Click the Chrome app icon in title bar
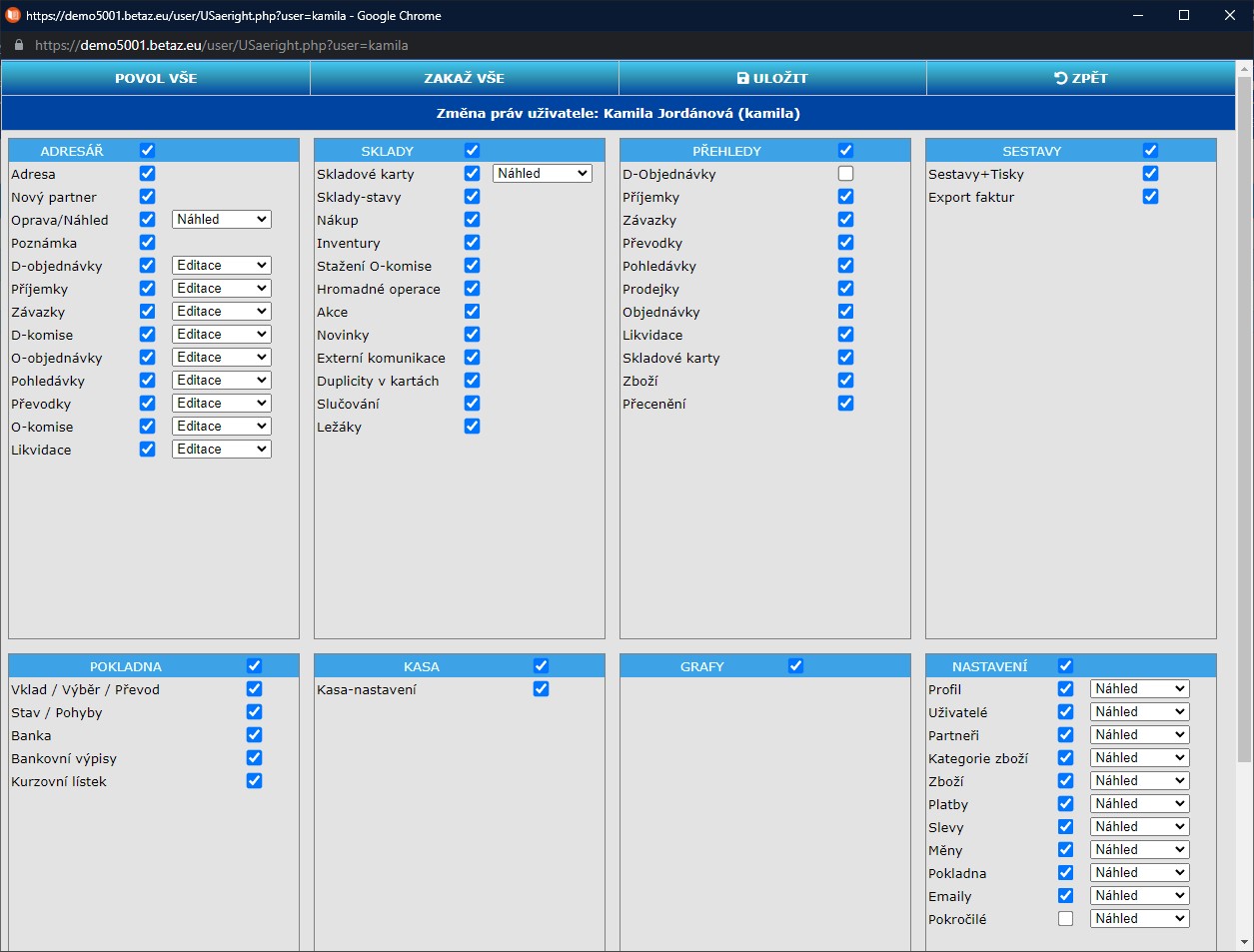This screenshot has width=1254, height=952. [13, 15]
